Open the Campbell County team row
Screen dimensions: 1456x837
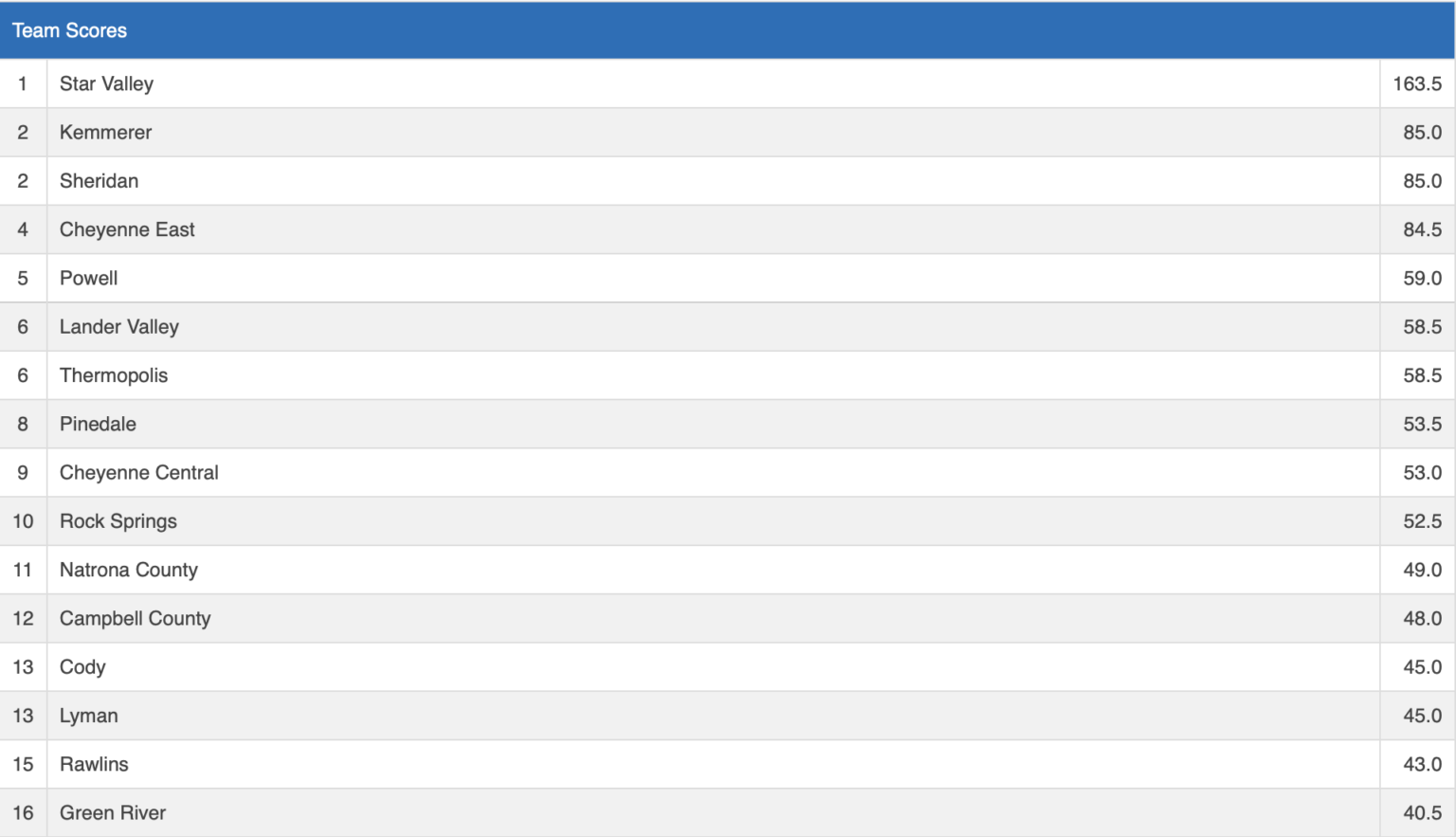[135, 618]
